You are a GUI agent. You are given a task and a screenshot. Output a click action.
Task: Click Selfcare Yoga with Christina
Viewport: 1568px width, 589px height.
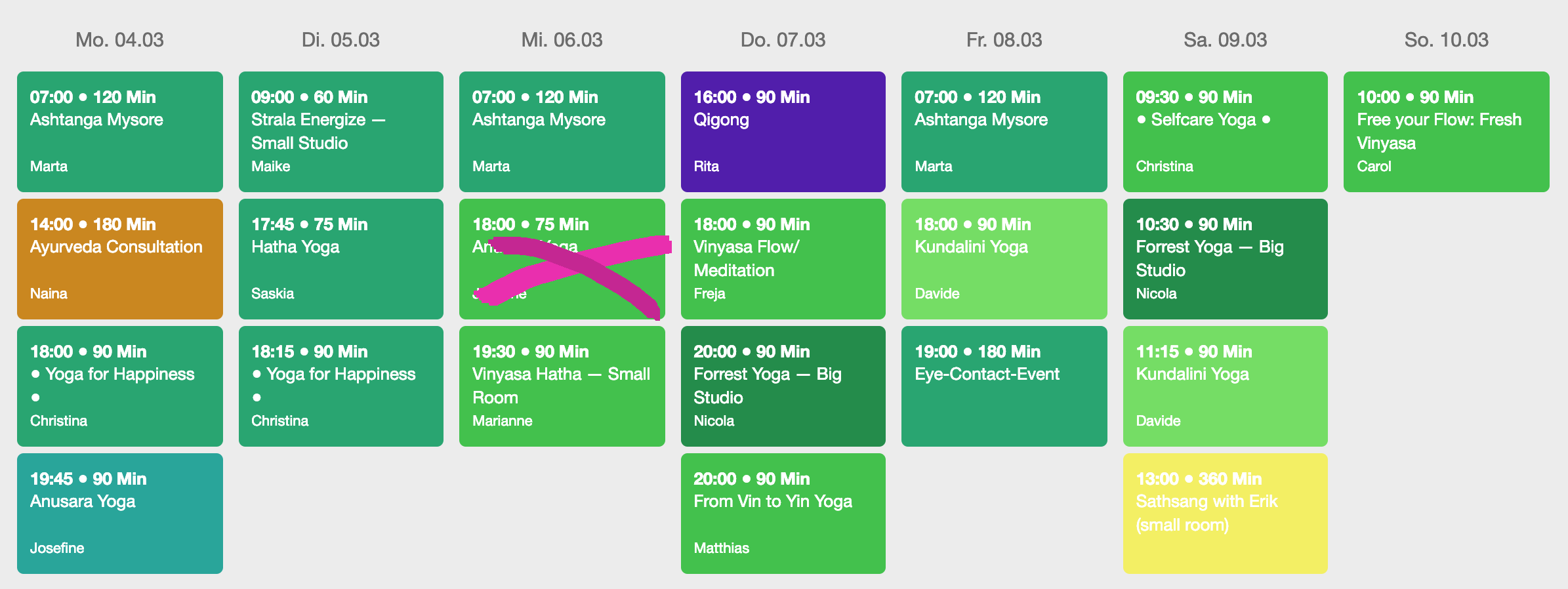point(1226,132)
